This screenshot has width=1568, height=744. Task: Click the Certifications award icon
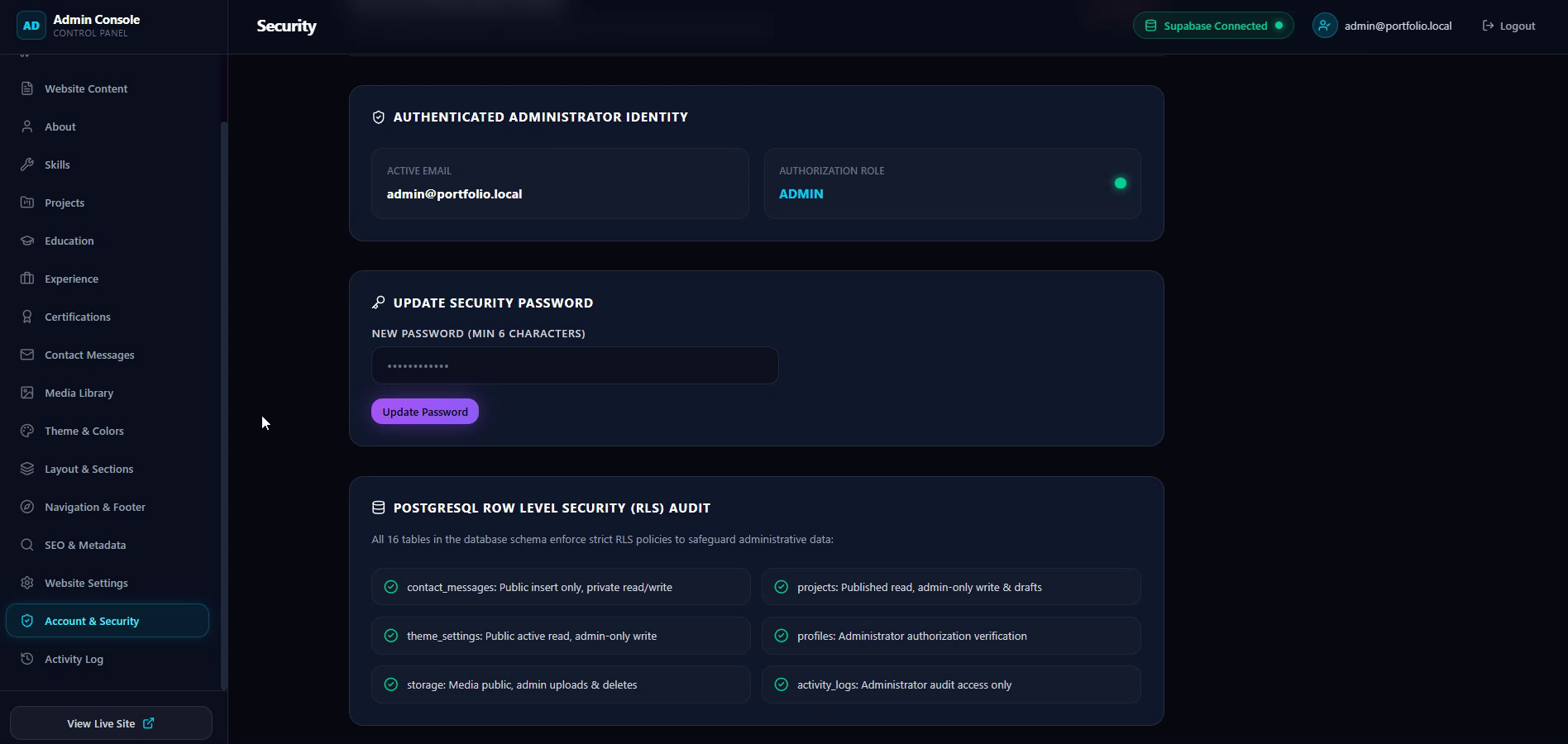click(27, 317)
